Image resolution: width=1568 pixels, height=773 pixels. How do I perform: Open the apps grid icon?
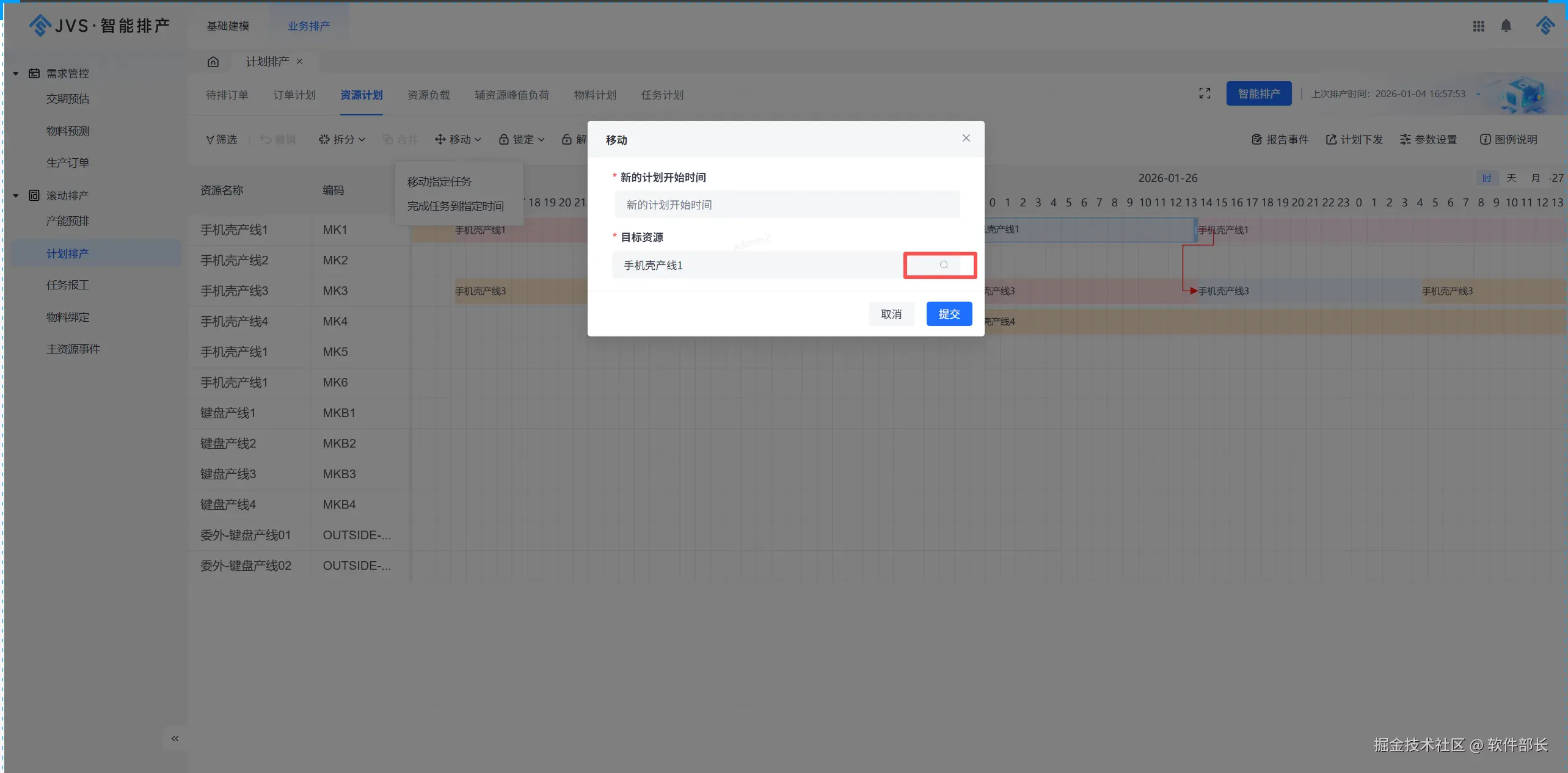1478,26
